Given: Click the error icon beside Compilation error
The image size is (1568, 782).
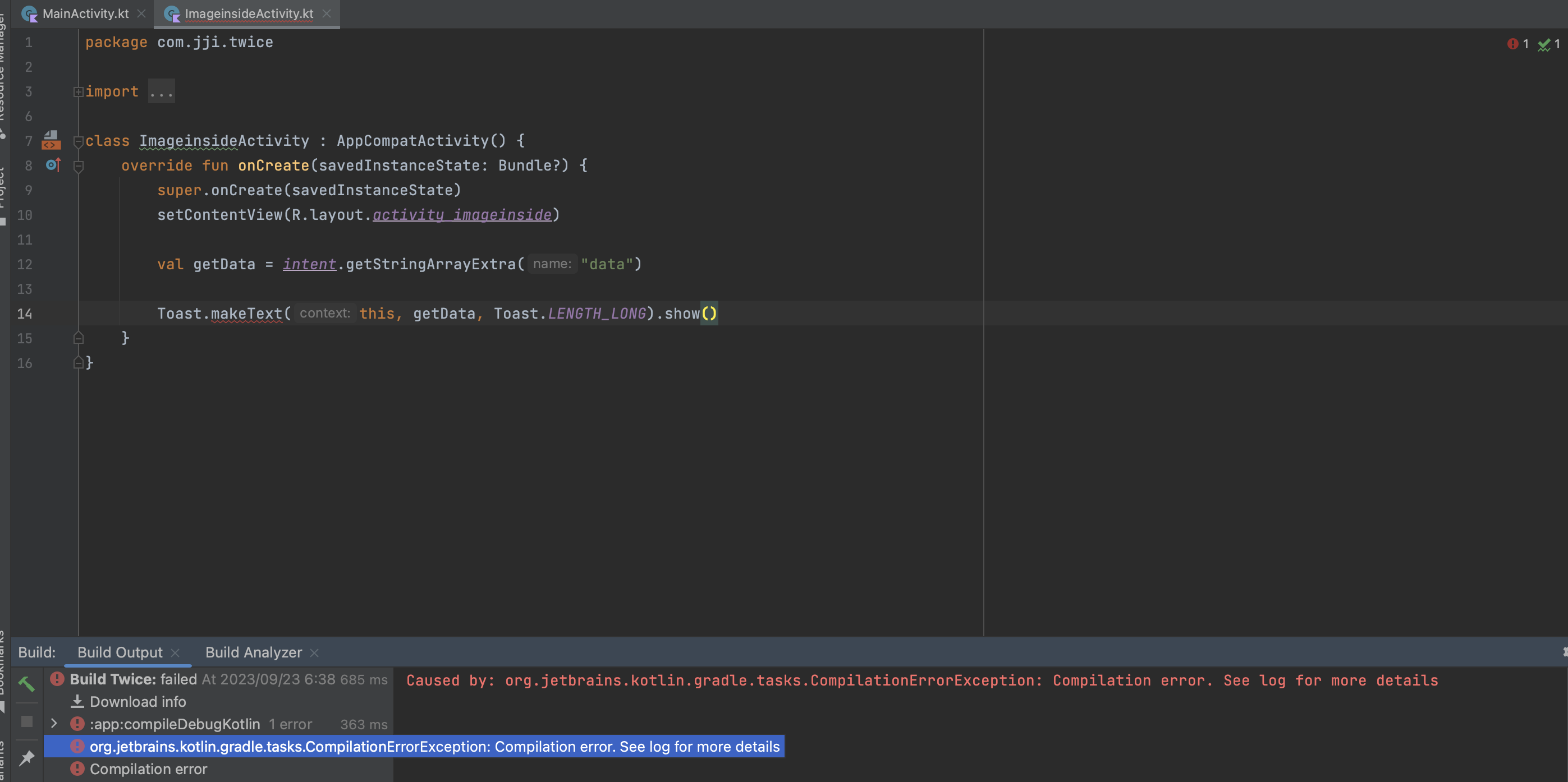Looking at the screenshot, I should [77, 769].
